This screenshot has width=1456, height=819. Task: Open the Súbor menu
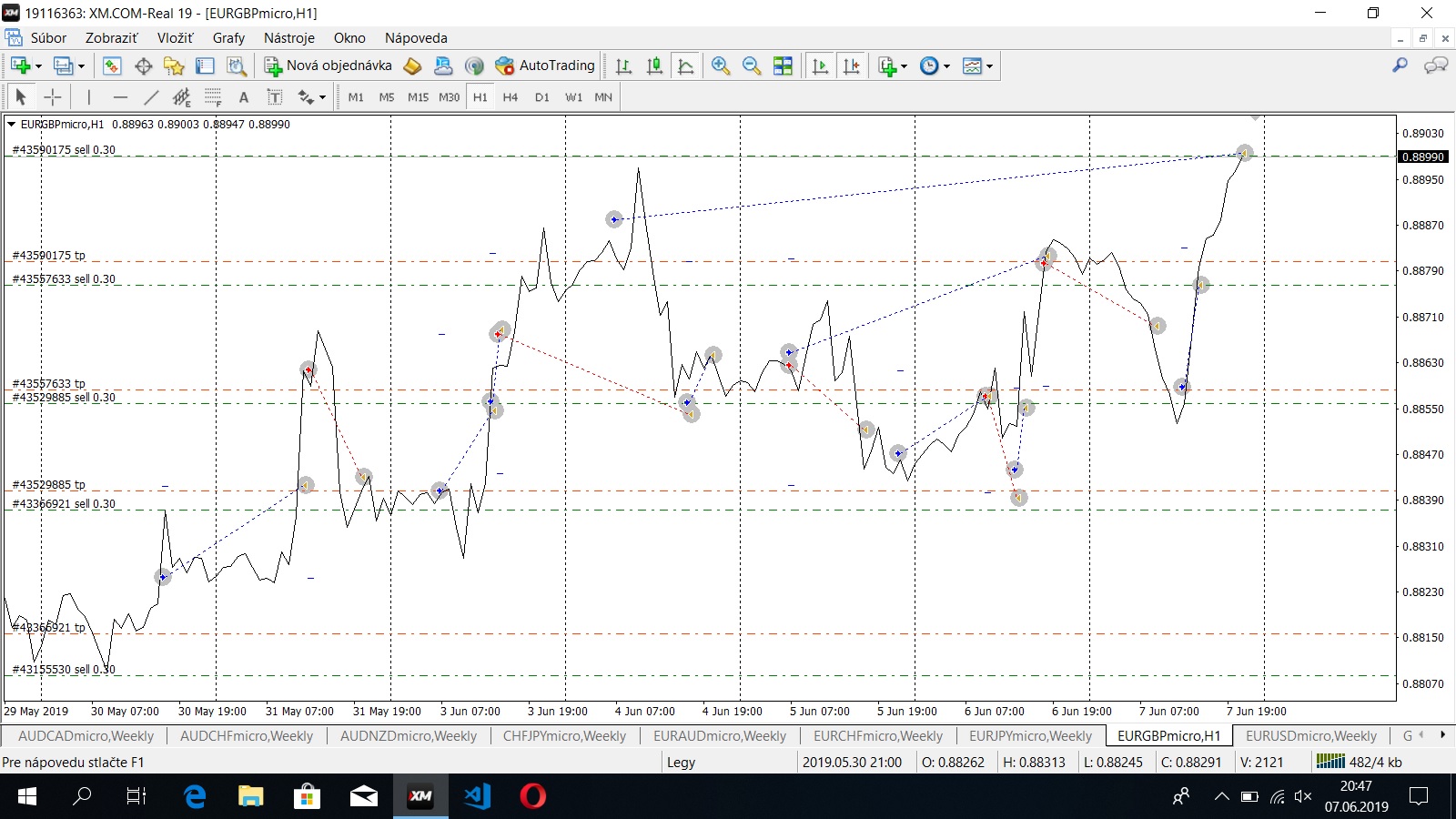pyautogui.click(x=48, y=37)
